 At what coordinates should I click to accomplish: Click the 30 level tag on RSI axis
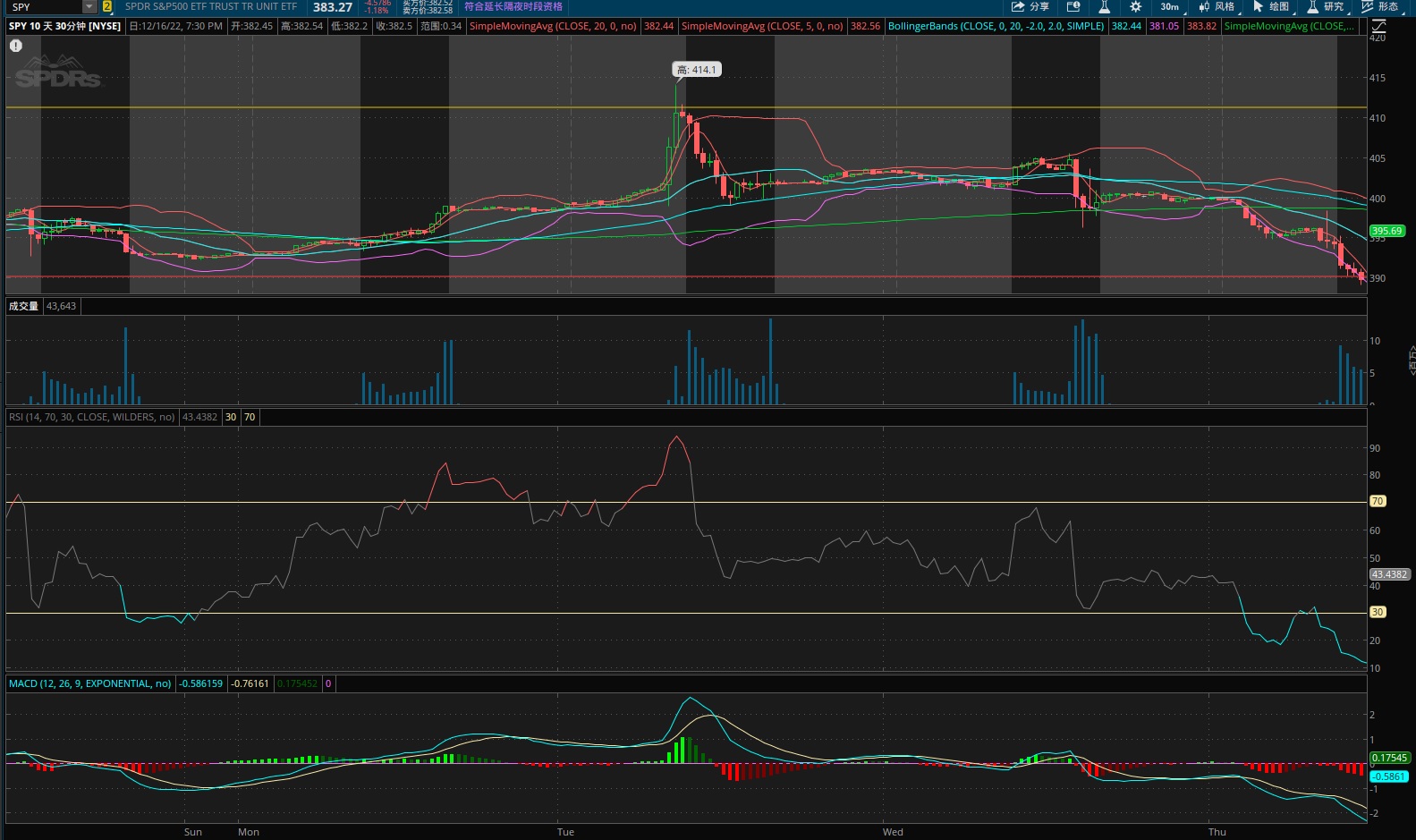[1378, 612]
